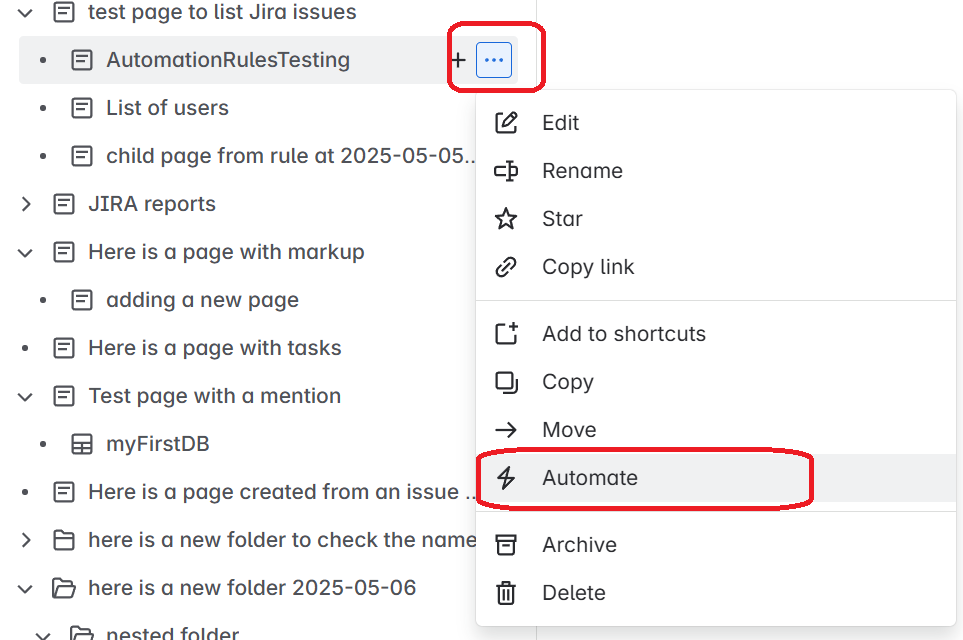Click the database icon next to myFirstDB
The width and height of the screenshot is (963, 640).
click(x=81, y=443)
